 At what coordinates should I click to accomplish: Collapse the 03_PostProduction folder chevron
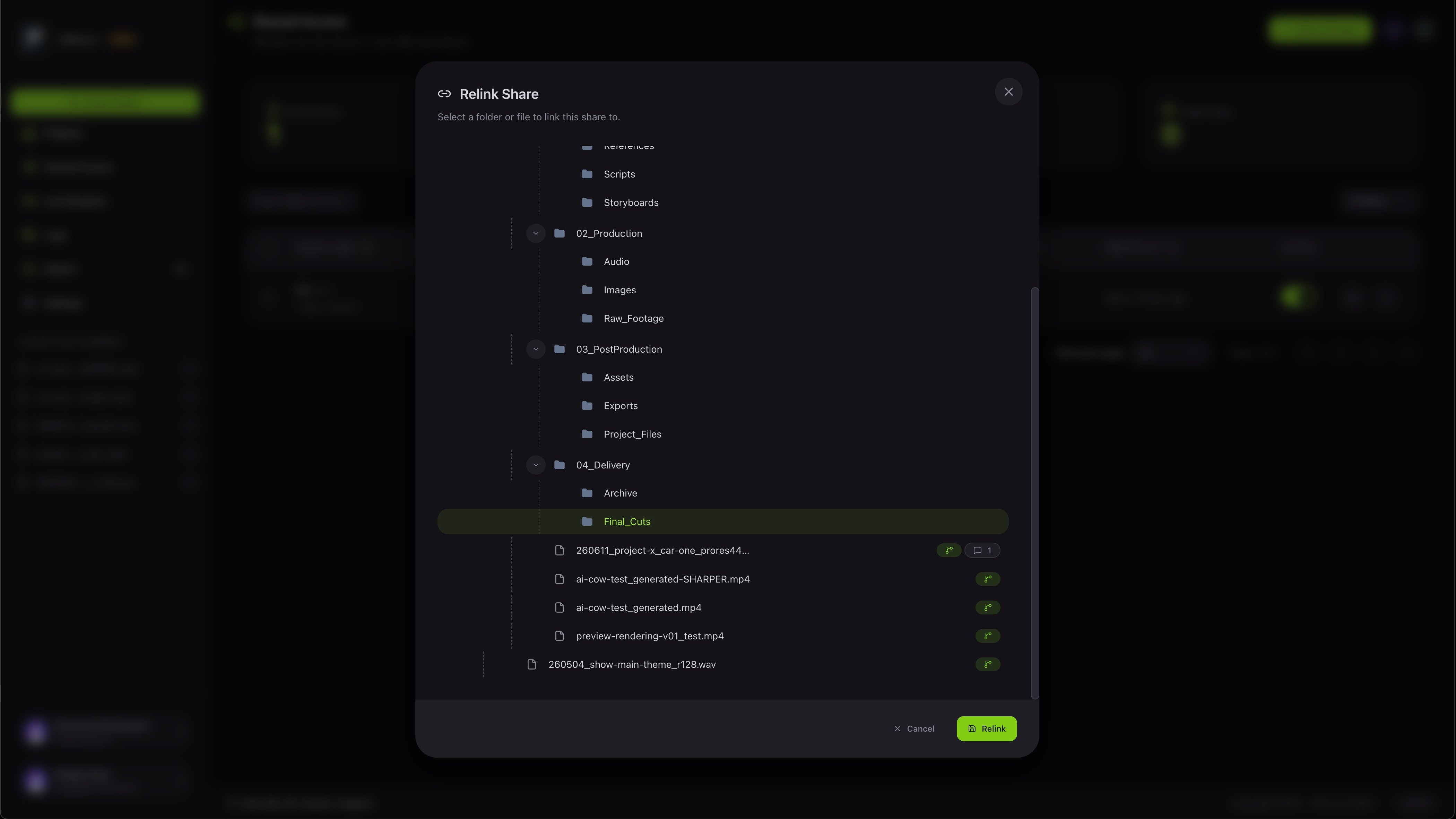(x=536, y=349)
